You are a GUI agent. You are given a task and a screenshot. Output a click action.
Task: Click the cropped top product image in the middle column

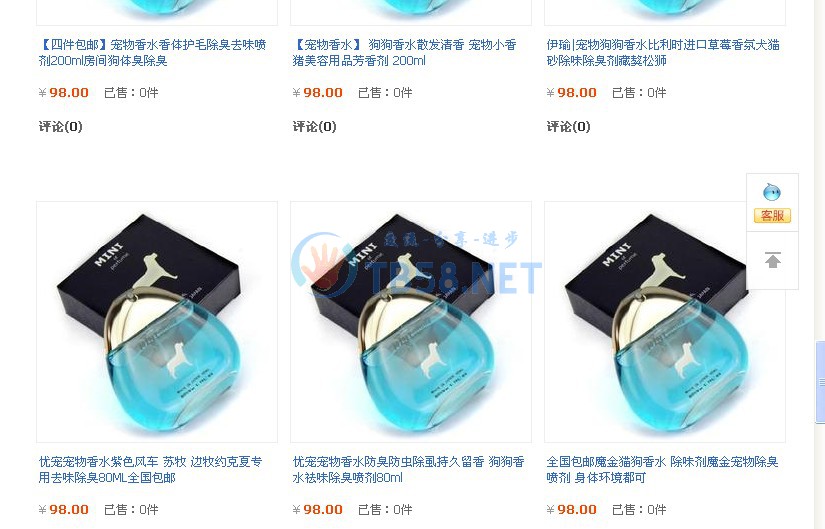(x=411, y=12)
